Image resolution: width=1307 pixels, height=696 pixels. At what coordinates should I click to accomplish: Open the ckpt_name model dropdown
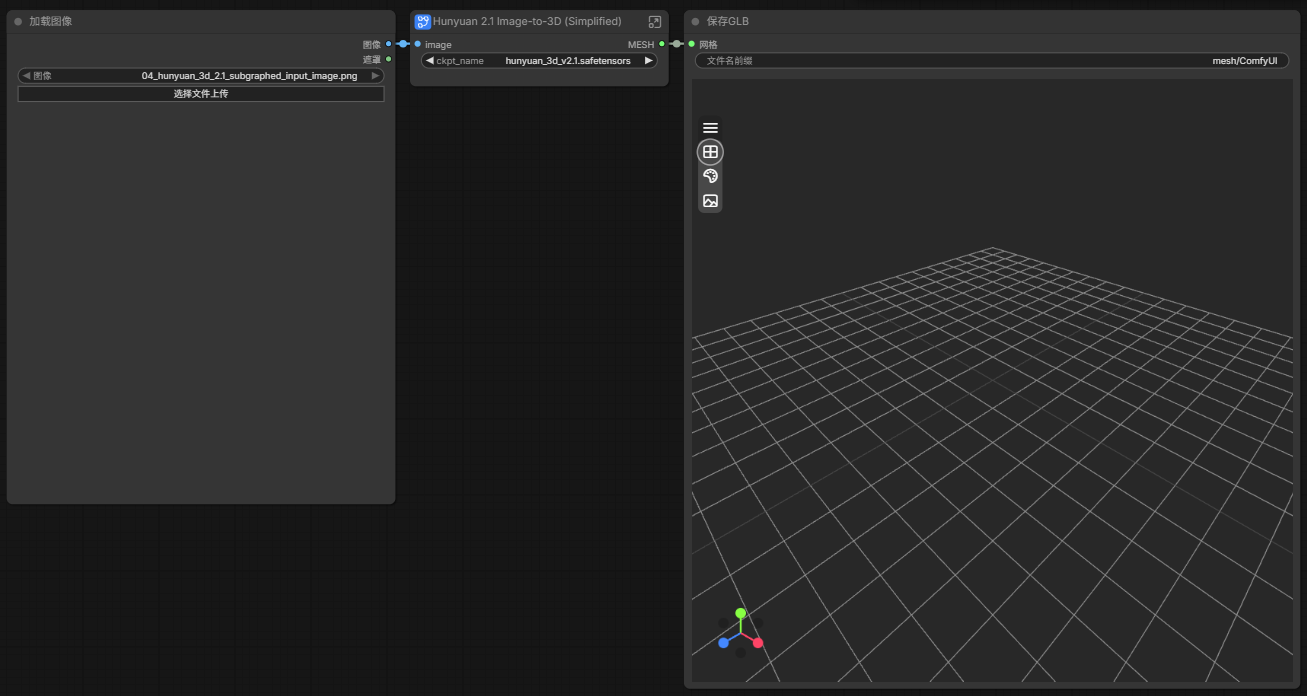pos(539,61)
